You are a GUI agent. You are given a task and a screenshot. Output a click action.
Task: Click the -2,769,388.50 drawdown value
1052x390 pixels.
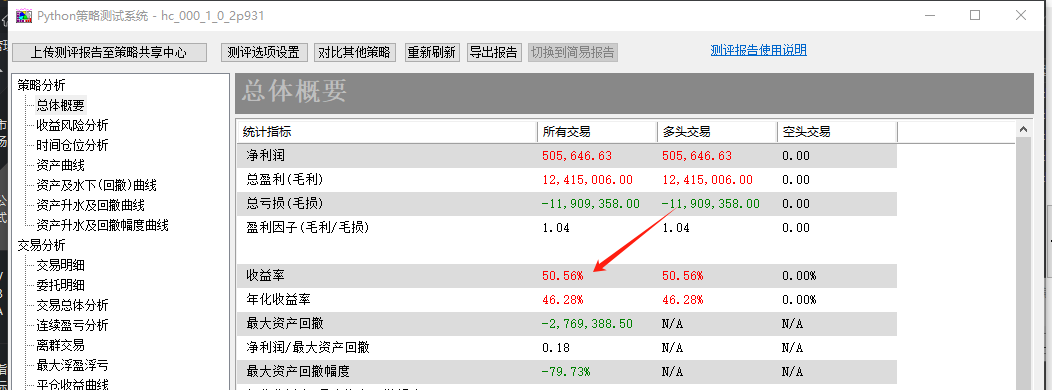coord(586,324)
